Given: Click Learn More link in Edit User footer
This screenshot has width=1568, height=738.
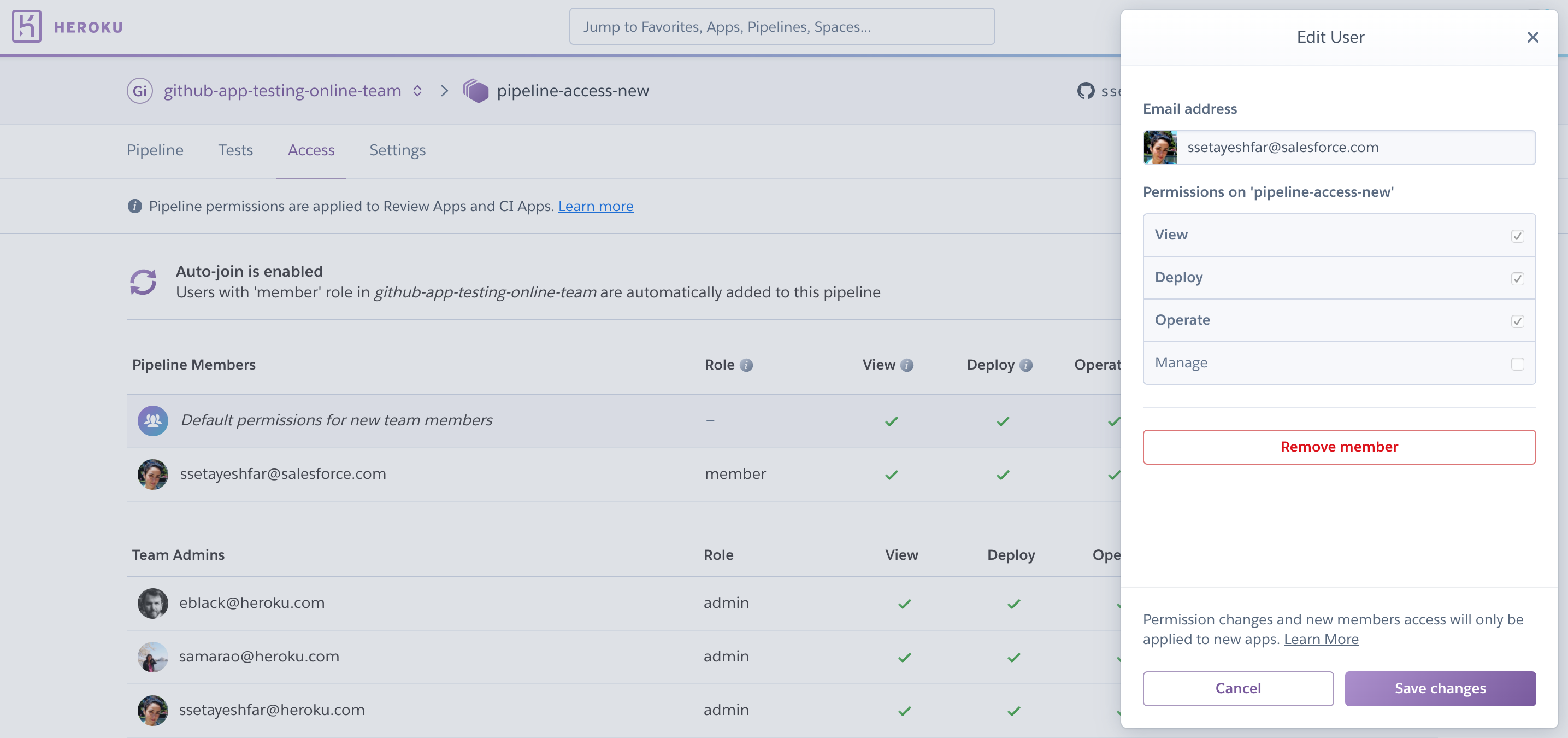Looking at the screenshot, I should (x=1321, y=640).
